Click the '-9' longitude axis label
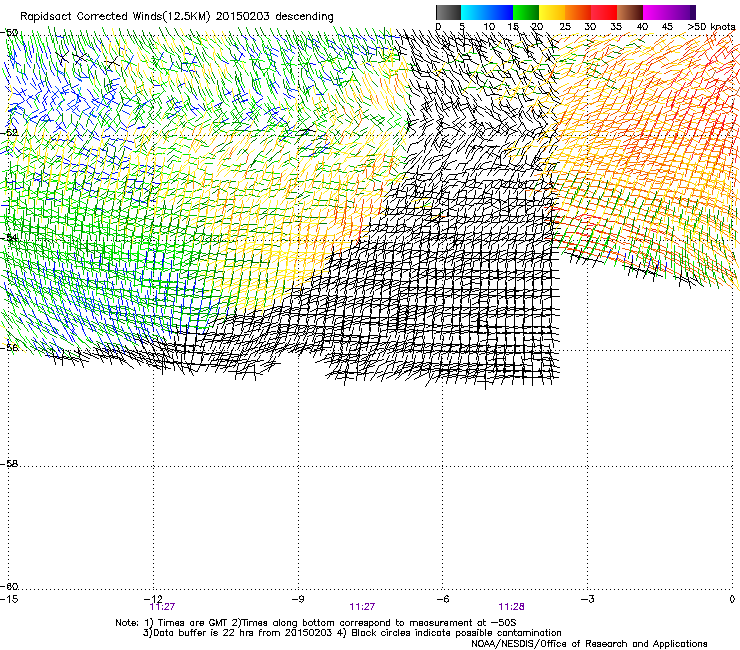740x650 pixels. pyautogui.click(x=298, y=599)
